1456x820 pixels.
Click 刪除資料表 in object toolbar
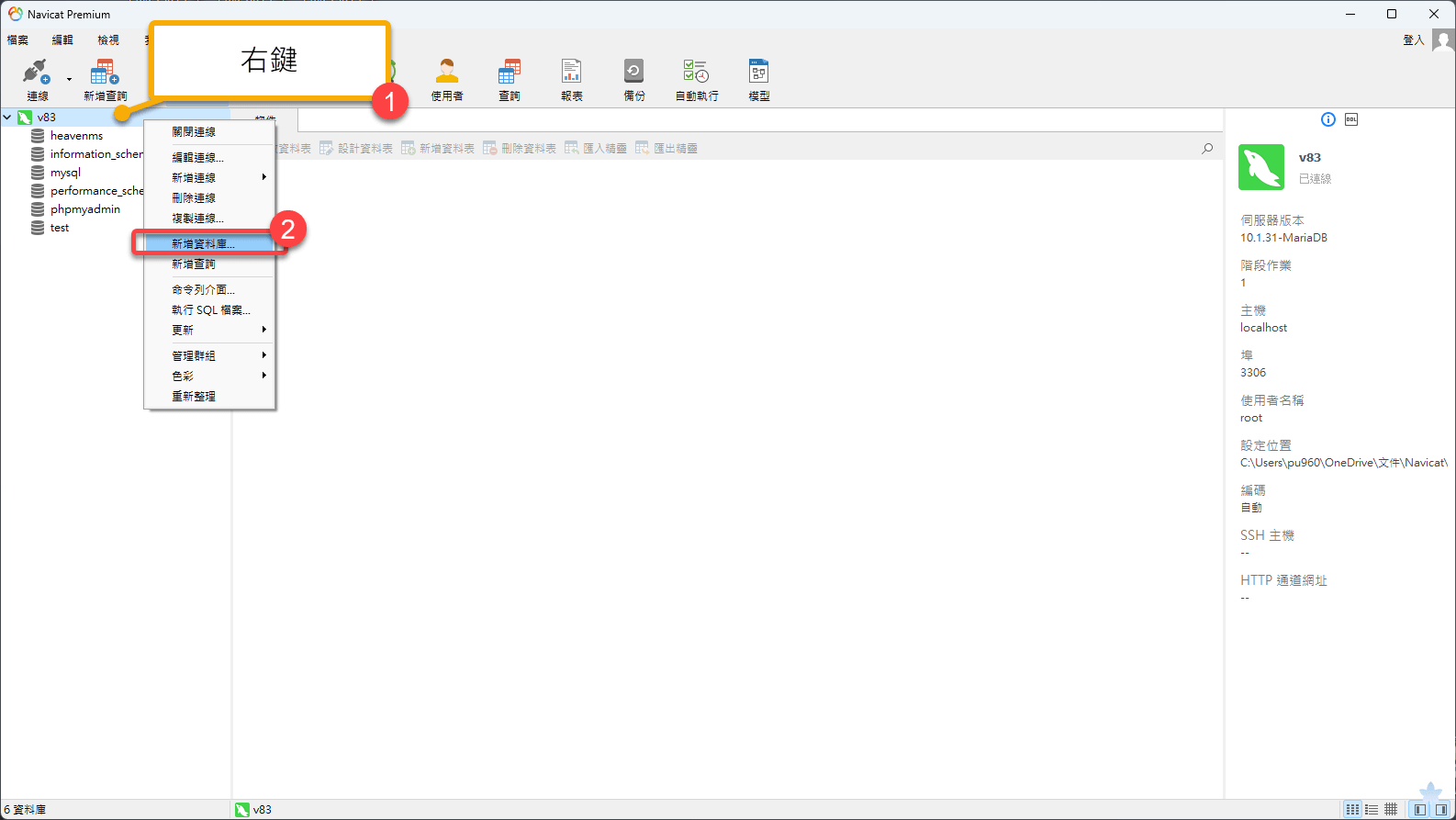pos(520,149)
